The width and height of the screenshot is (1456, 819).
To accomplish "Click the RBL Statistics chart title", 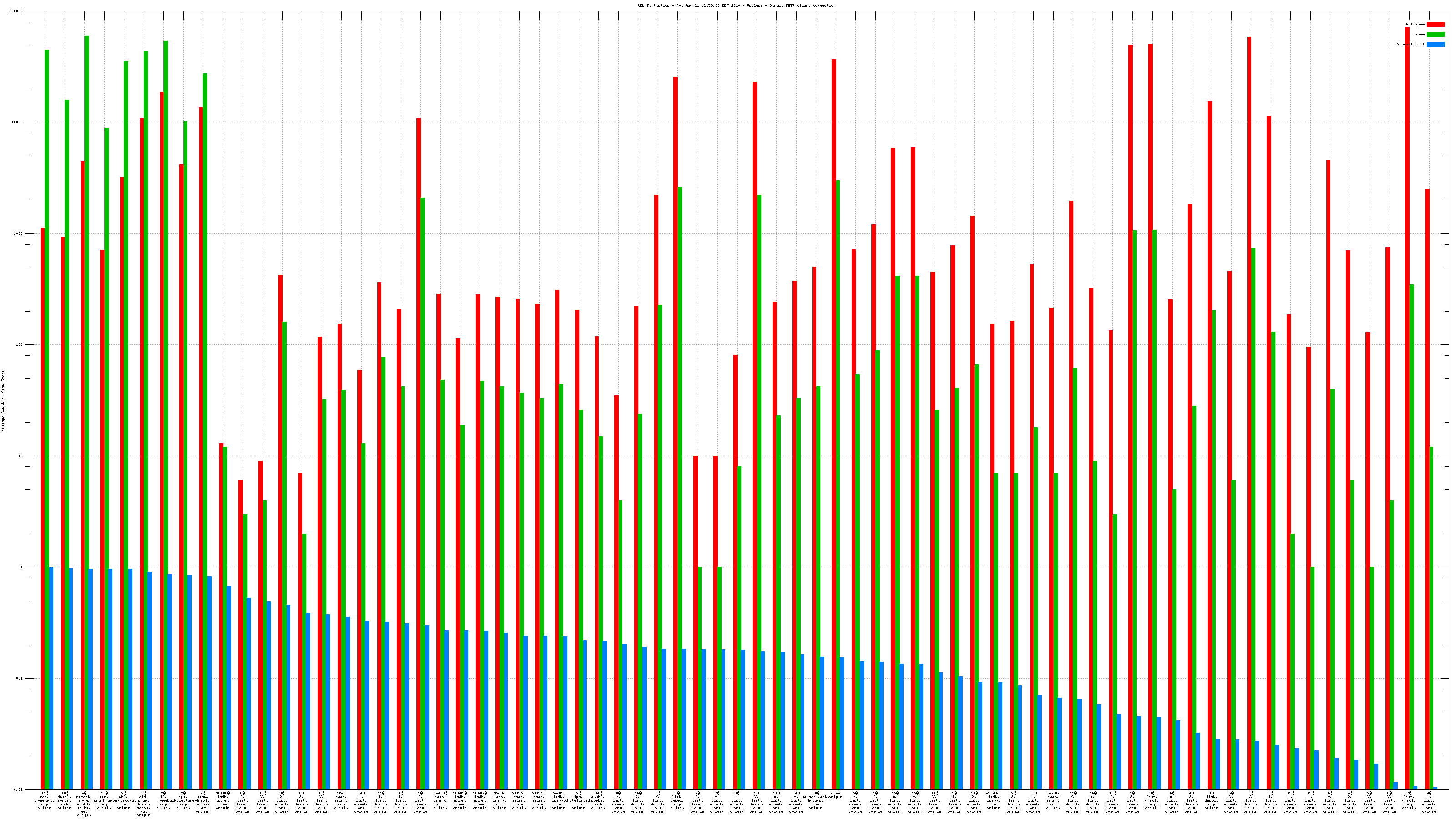I will pos(736,5).
